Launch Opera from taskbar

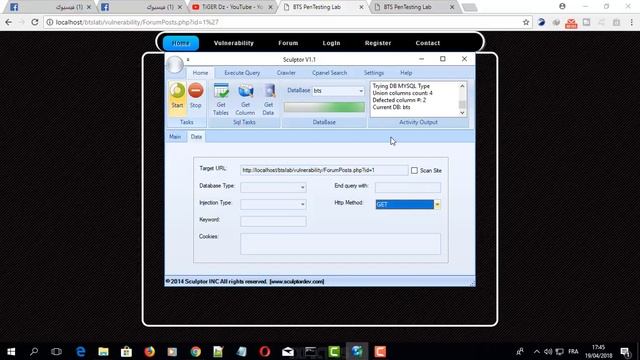(x=264, y=351)
